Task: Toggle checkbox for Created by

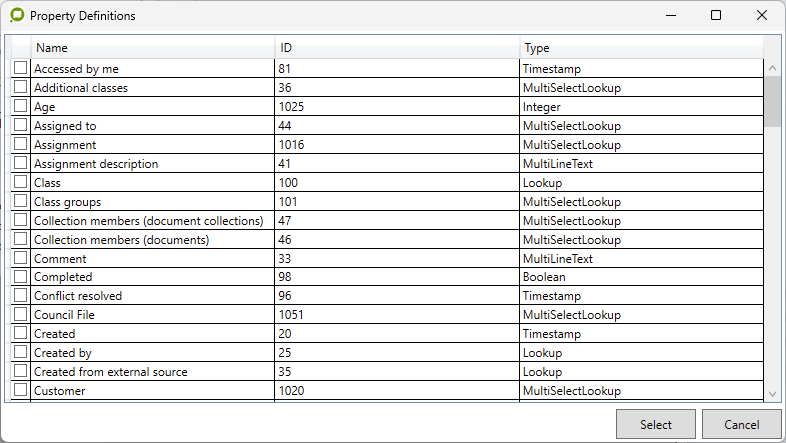Action: (20, 353)
